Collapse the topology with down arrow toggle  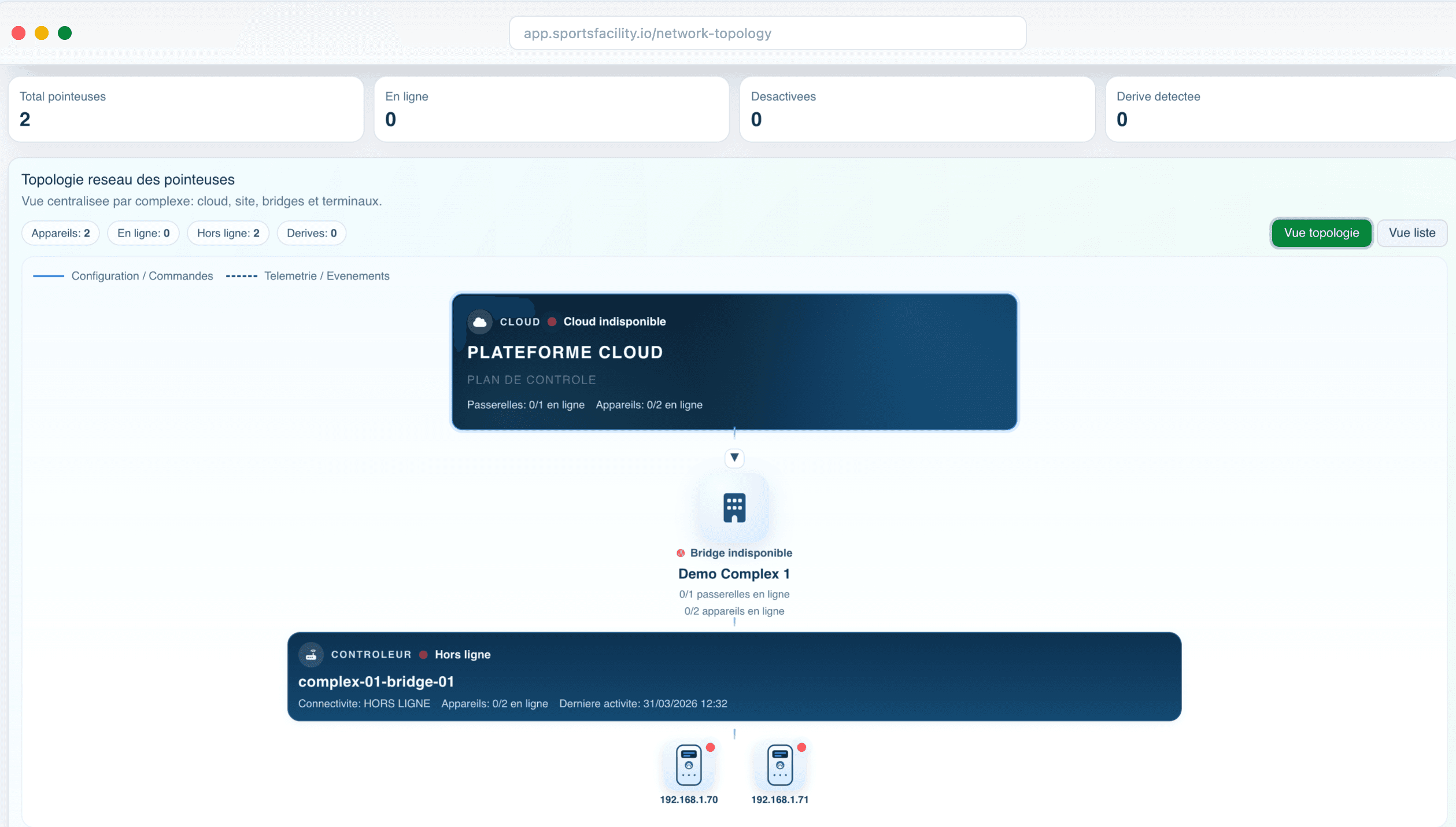(x=734, y=457)
